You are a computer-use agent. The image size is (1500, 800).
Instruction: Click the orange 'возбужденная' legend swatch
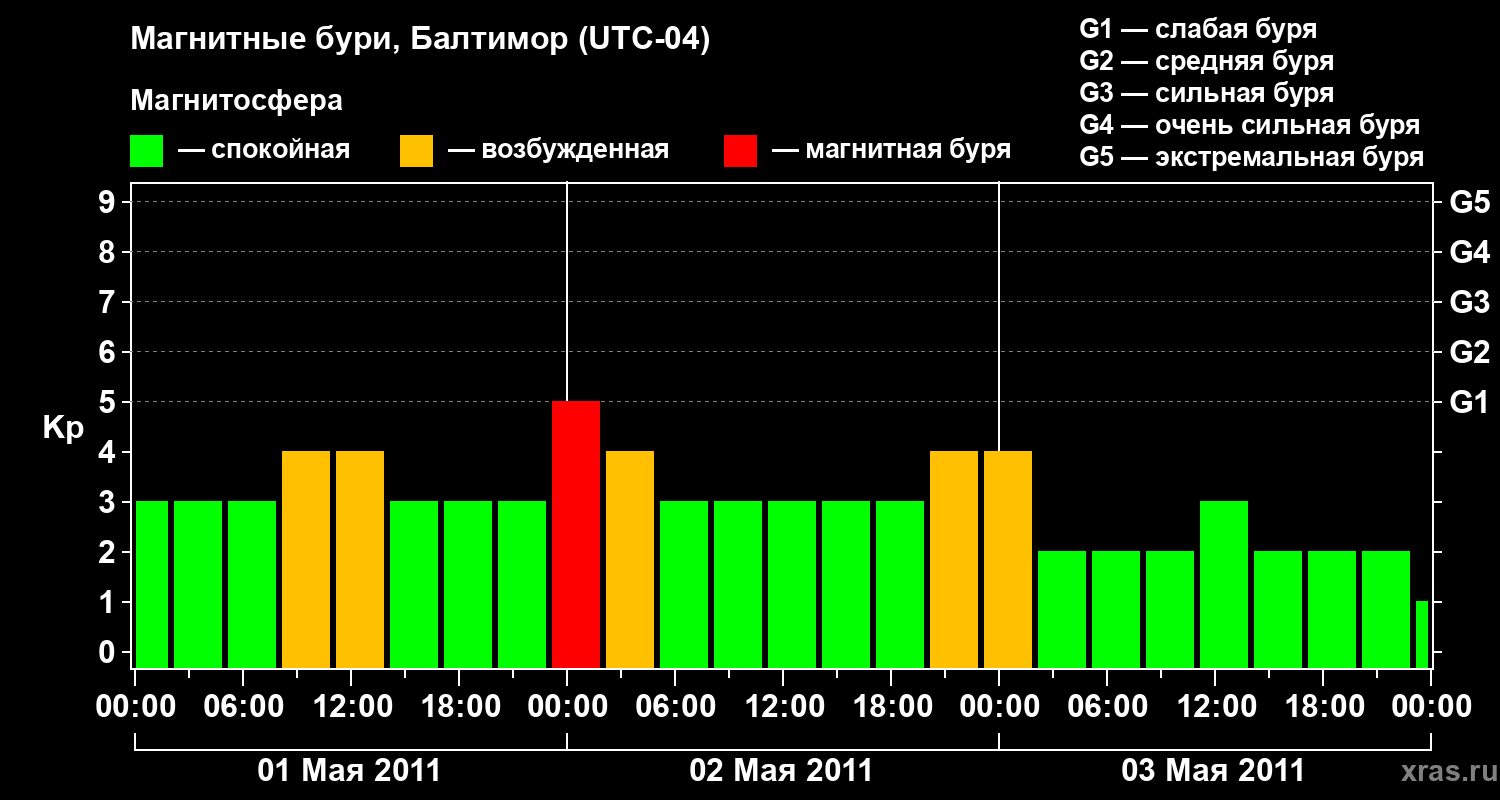416,151
